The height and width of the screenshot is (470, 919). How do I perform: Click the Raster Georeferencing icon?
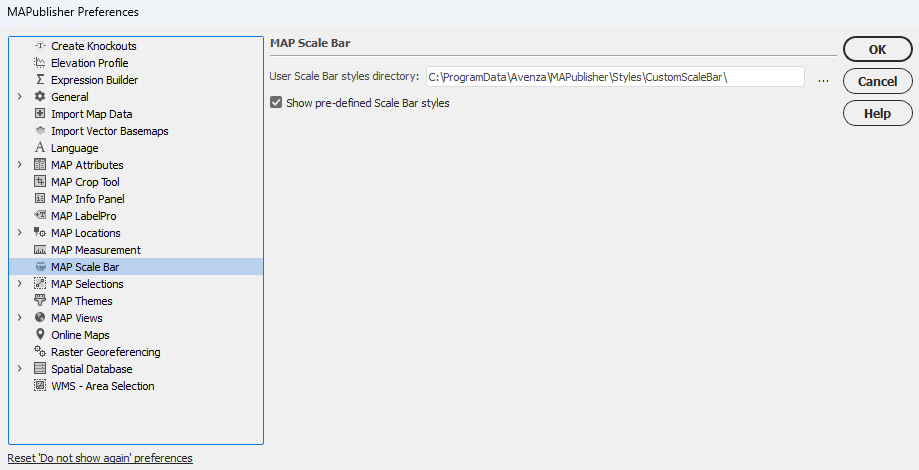pyautogui.click(x=40, y=352)
